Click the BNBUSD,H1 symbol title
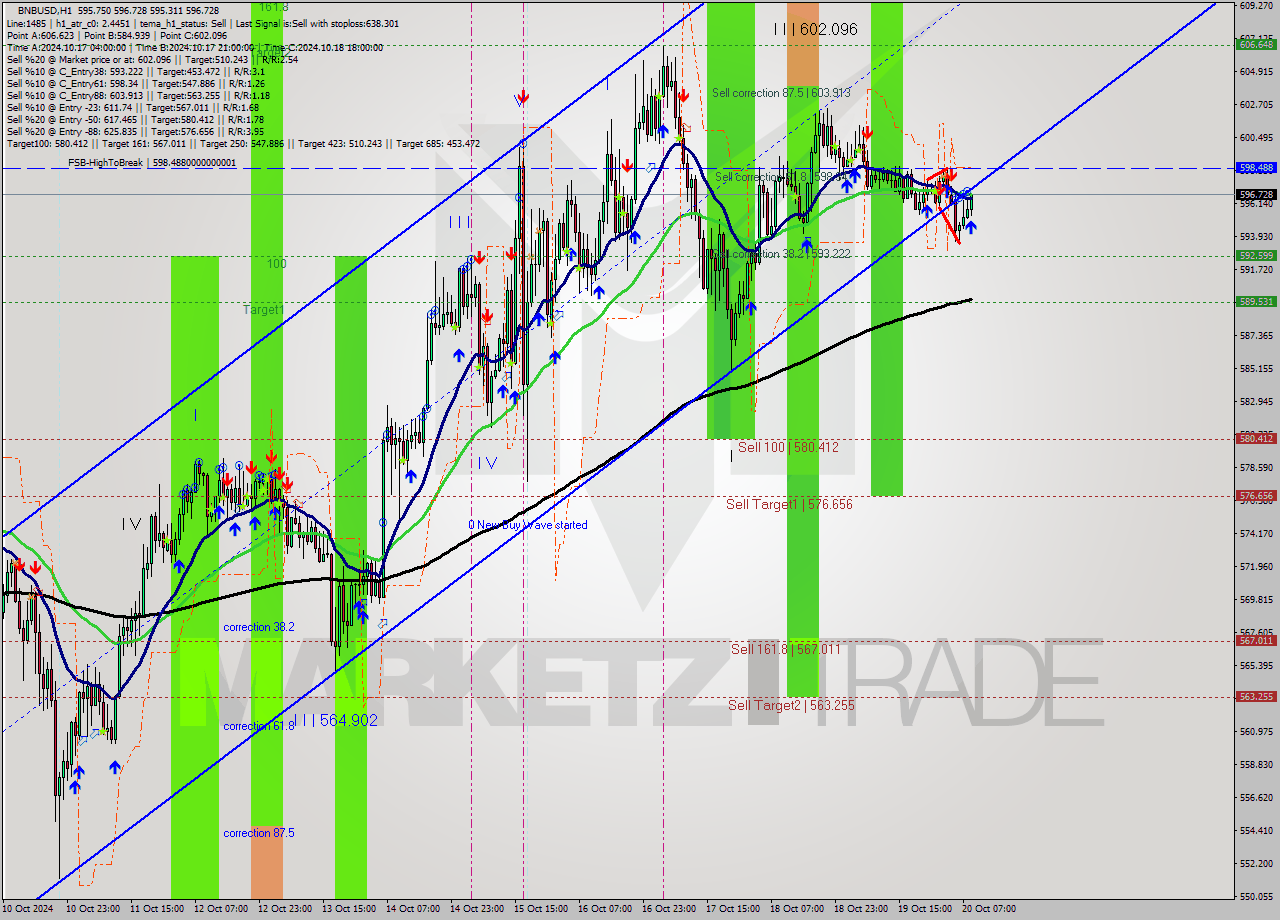Viewport: 1280px width, 920px height. point(44,9)
